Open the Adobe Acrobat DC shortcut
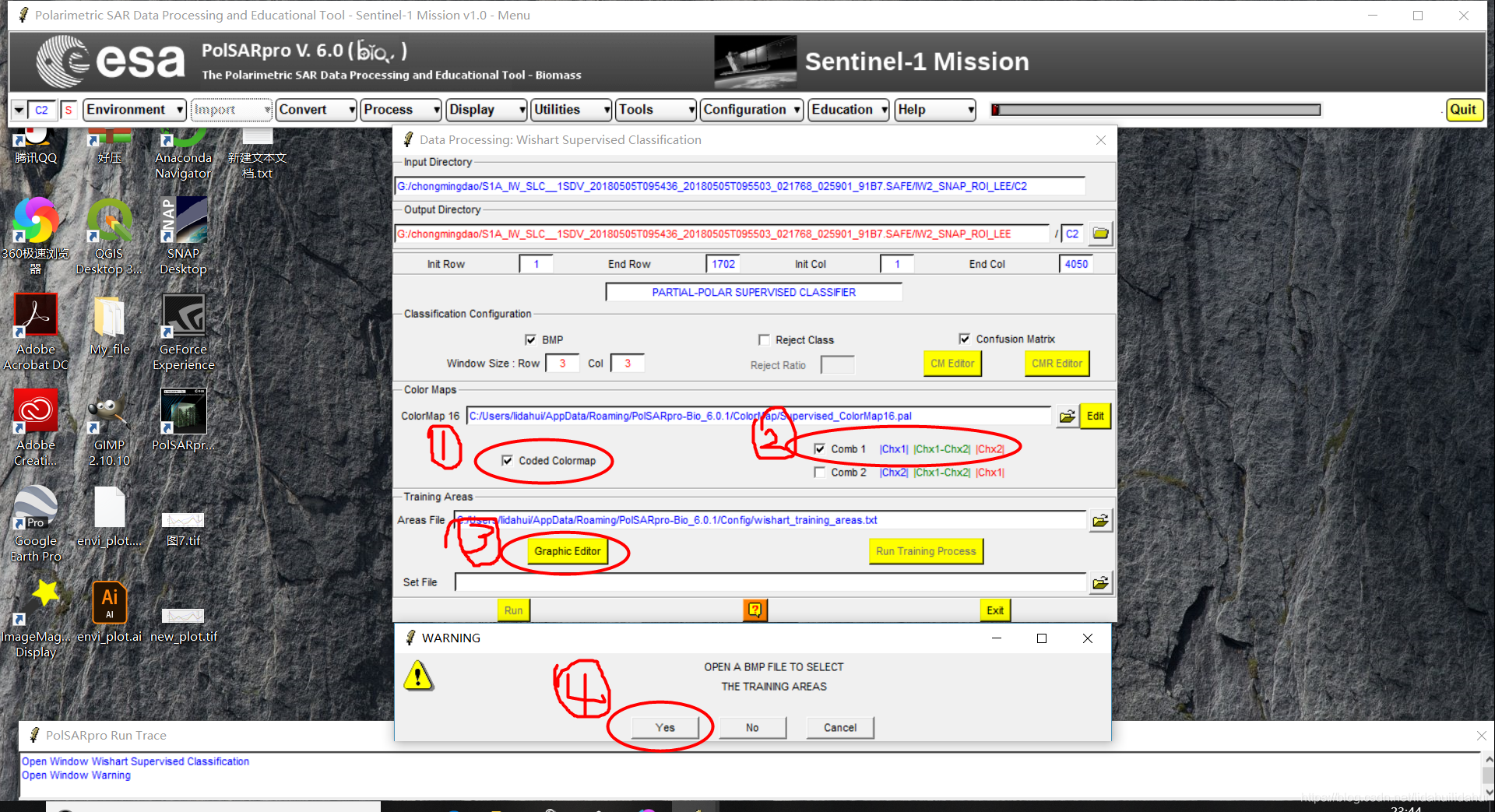 point(36,332)
